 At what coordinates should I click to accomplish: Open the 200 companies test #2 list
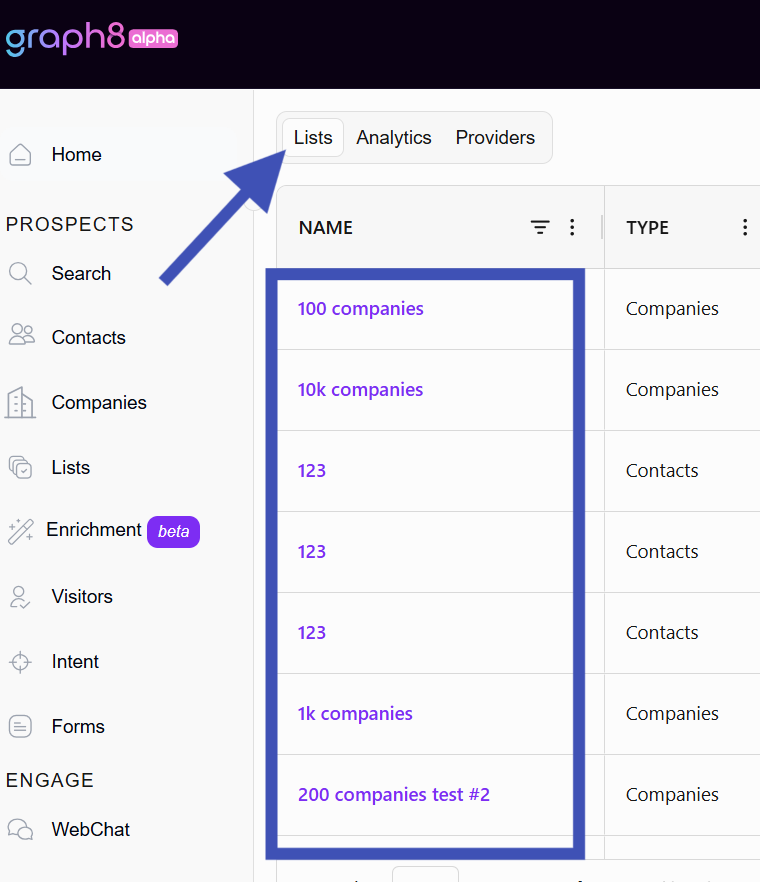click(394, 795)
